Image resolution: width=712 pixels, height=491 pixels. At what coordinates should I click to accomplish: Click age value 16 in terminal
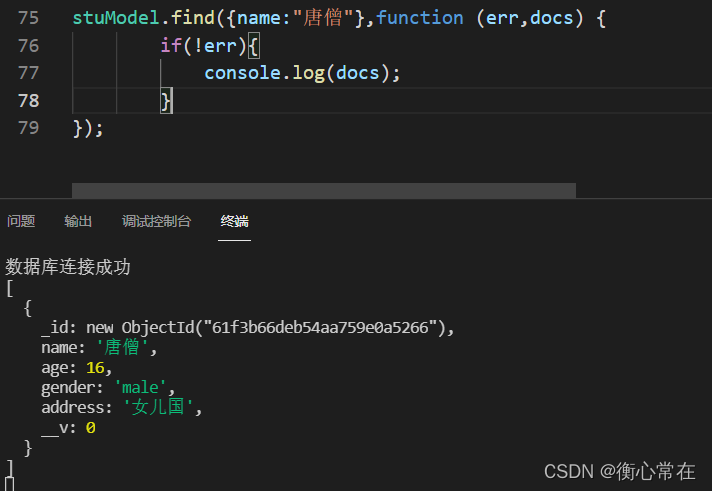95,367
